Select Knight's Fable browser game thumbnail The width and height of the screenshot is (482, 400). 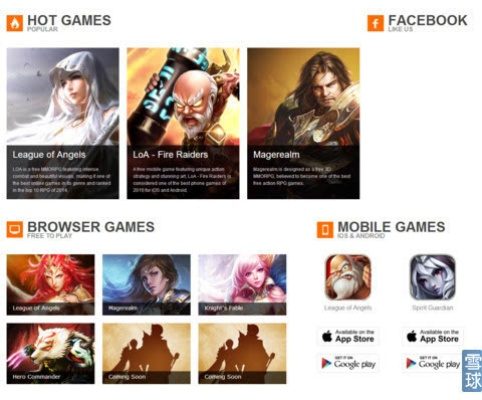coord(242,285)
